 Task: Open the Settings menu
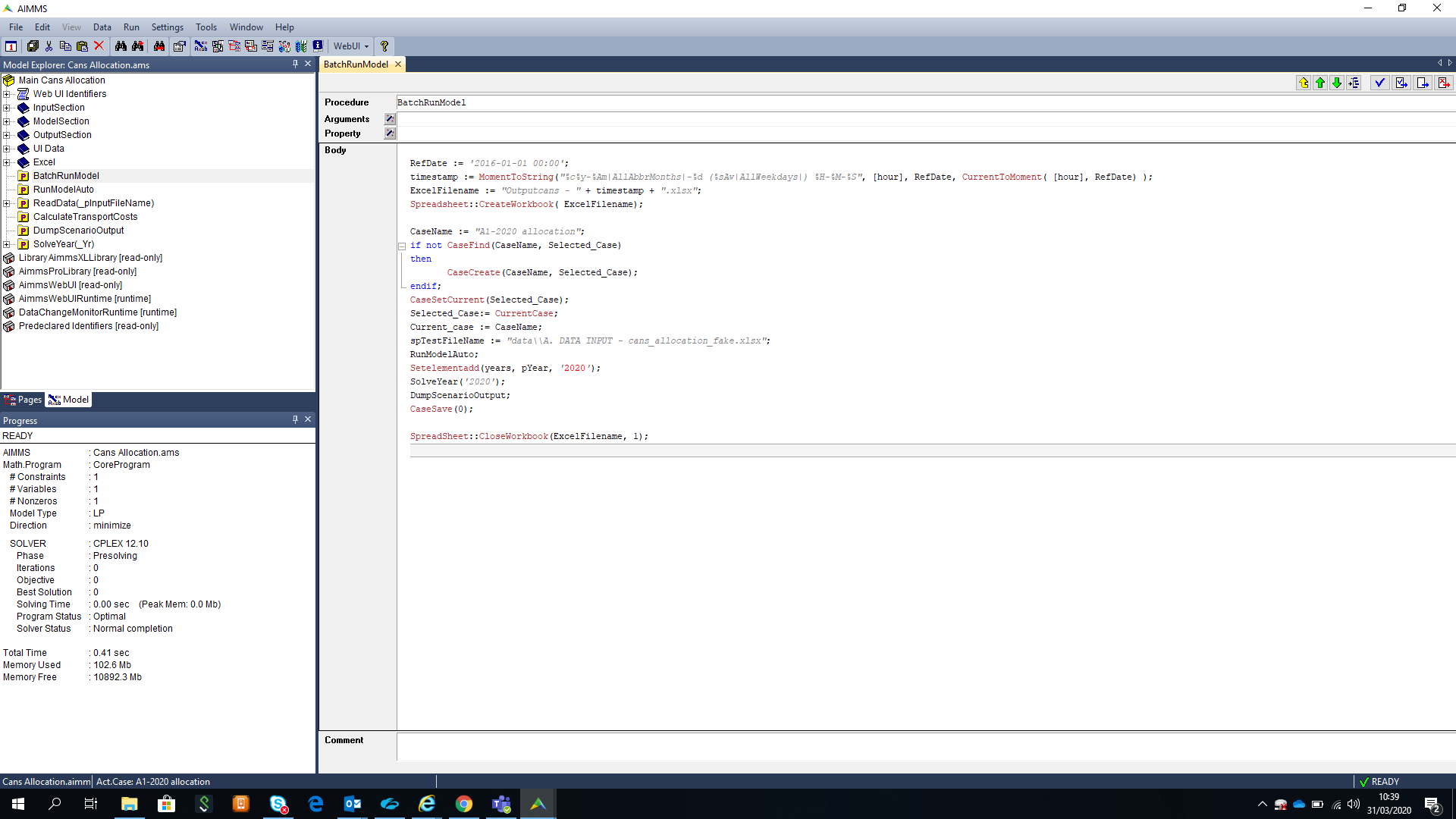tap(168, 27)
